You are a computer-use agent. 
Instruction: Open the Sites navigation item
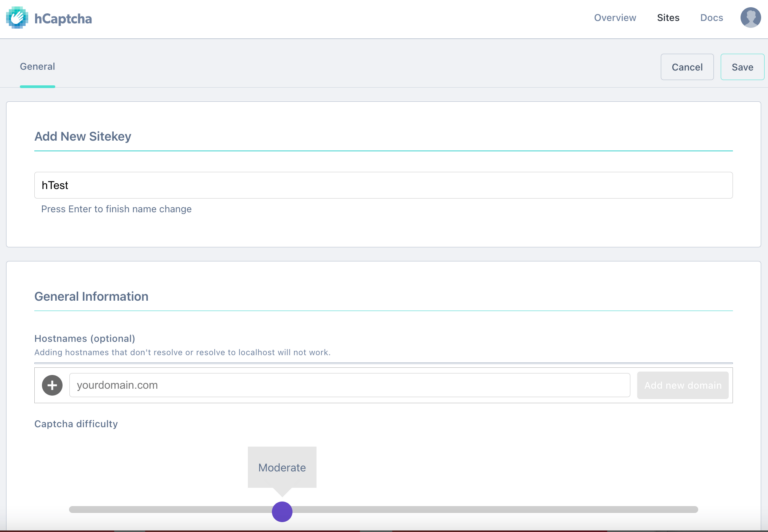coord(668,18)
